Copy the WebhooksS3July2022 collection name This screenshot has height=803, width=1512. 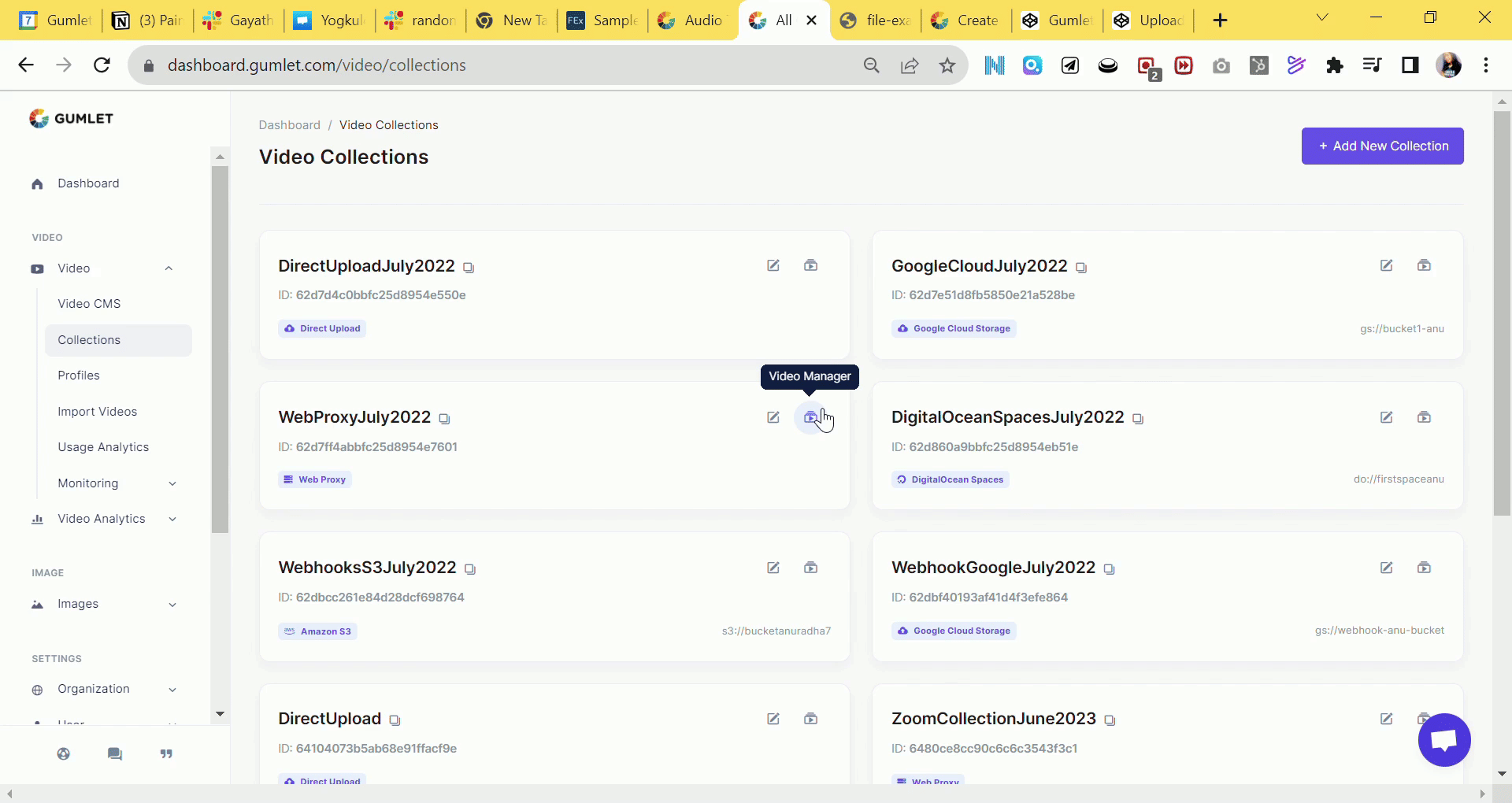click(470, 569)
